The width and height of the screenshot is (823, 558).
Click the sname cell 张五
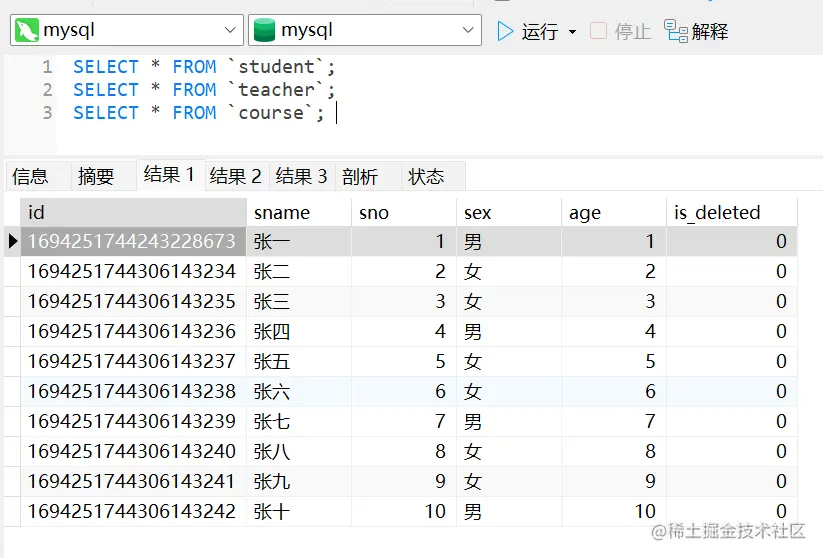299,361
